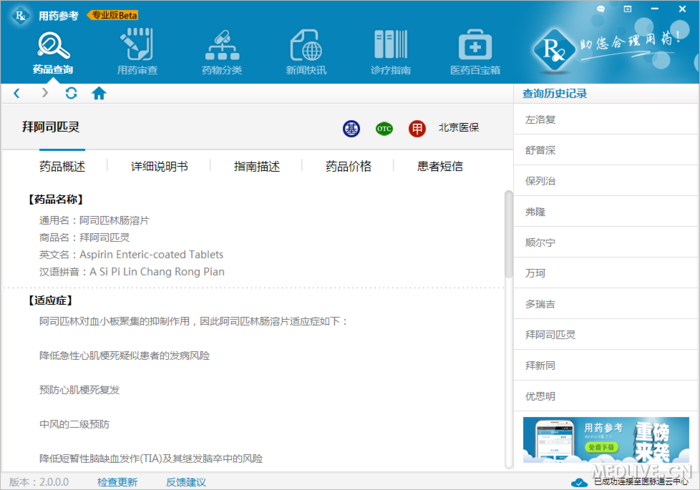This screenshot has height=490, width=700.
Task: Open history entry 顺尔宁
Action: click(606, 242)
